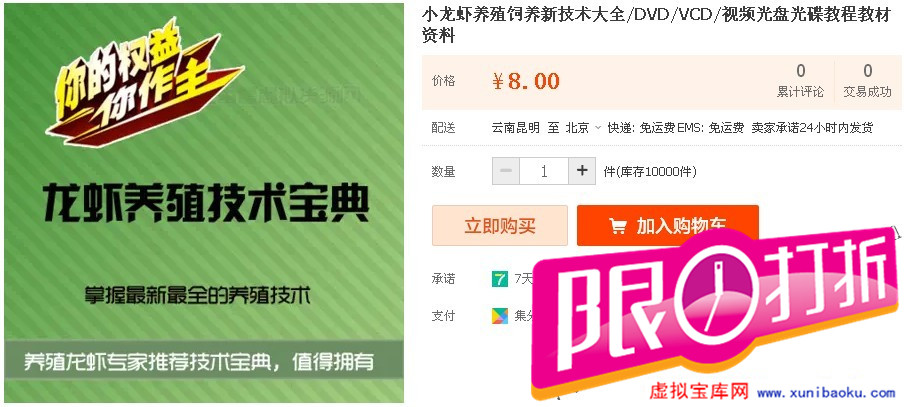Open the 累计评论 review count
Viewport: 904px width, 407px height.
click(800, 81)
